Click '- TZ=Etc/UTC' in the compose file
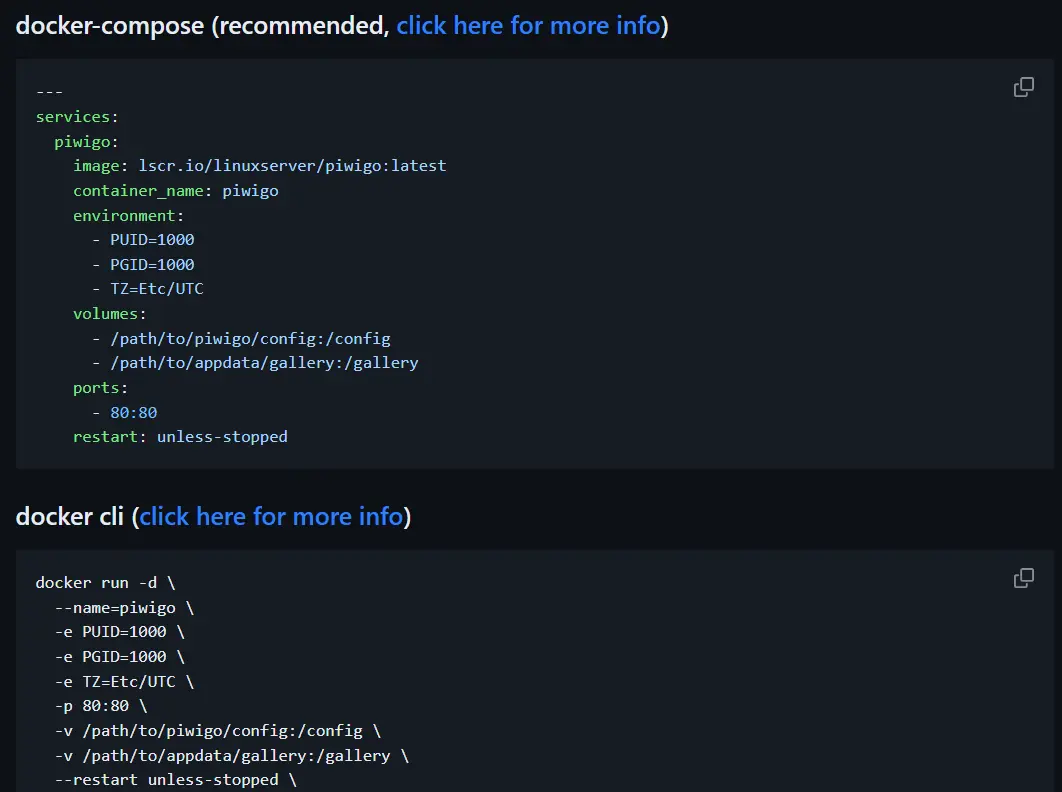The height and width of the screenshot is (792, 1062). (x=148, y=289)
